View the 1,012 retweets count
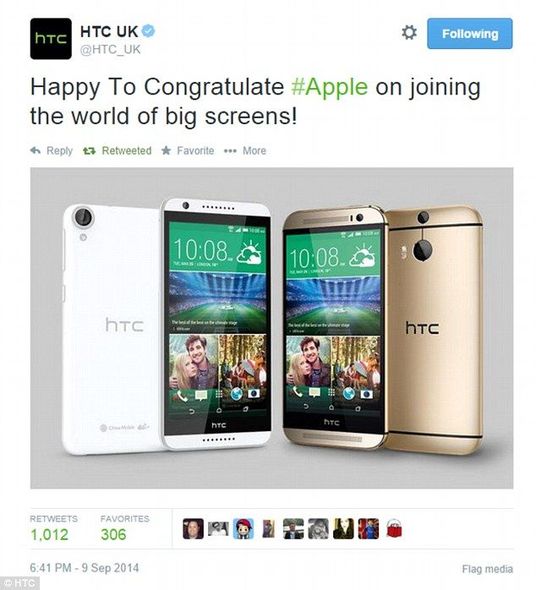 (49, 534)
